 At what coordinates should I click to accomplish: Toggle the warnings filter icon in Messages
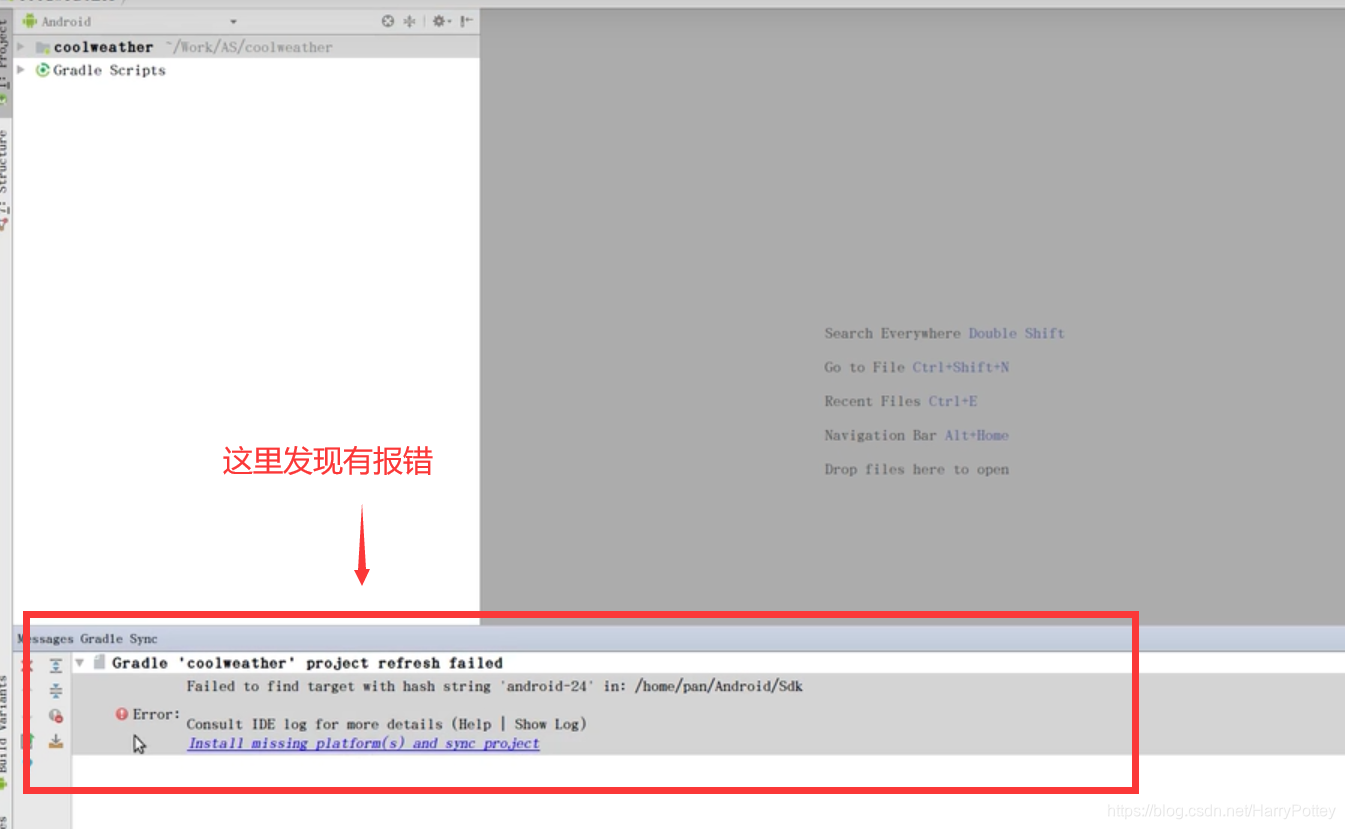pyautogui.click(x=56, y=716)
